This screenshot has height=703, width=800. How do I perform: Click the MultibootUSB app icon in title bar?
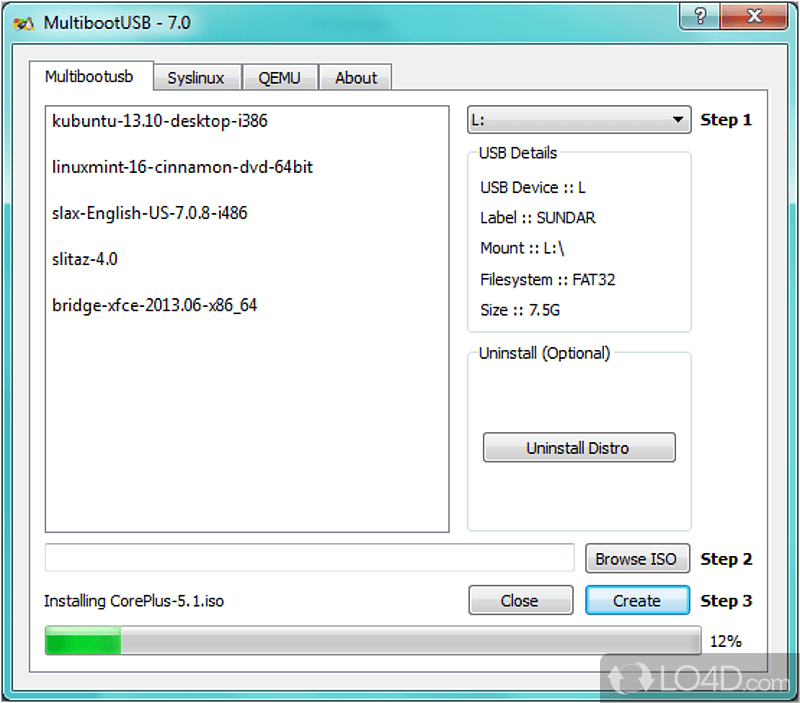[23, 23]
